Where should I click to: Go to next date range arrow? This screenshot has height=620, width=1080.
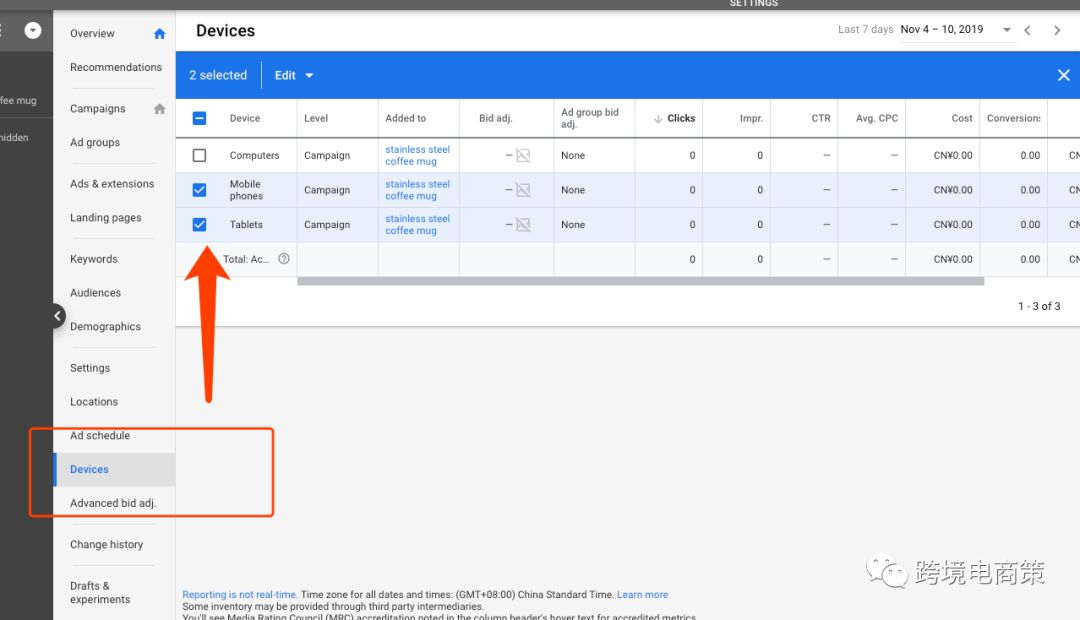click(x=1057, y=30)
